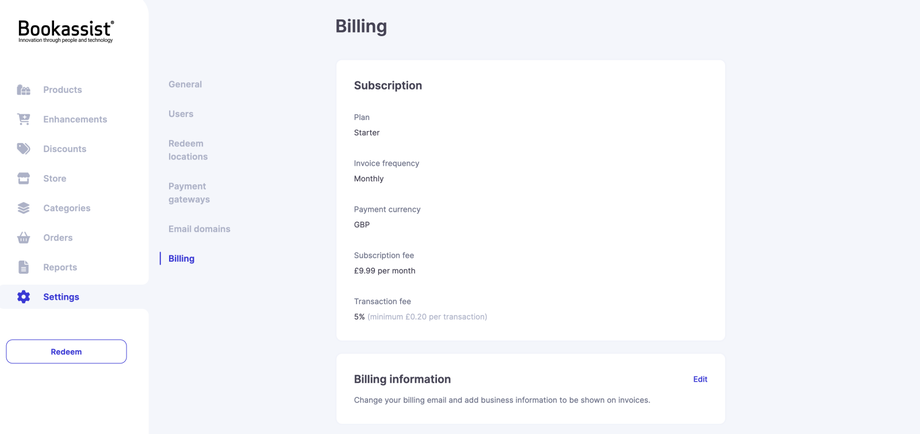The image size is (920, 434).
Task: Go to Payment gateways settings
Action: click(x=189, y=193)
